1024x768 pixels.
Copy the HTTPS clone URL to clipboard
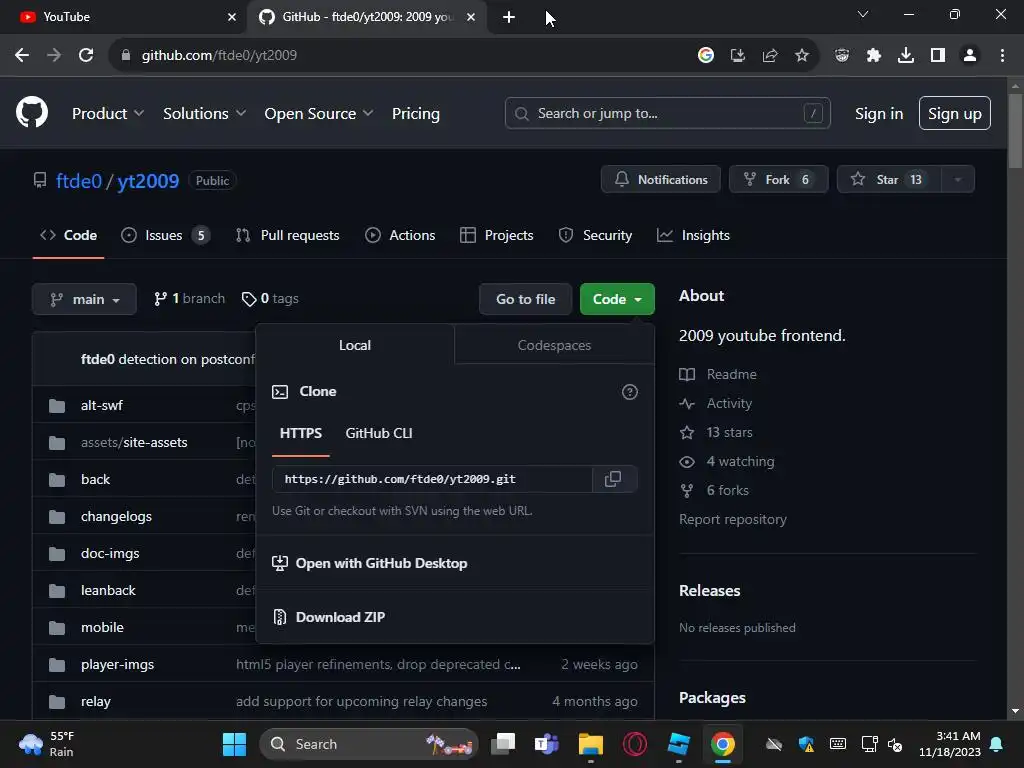(613, 479)
